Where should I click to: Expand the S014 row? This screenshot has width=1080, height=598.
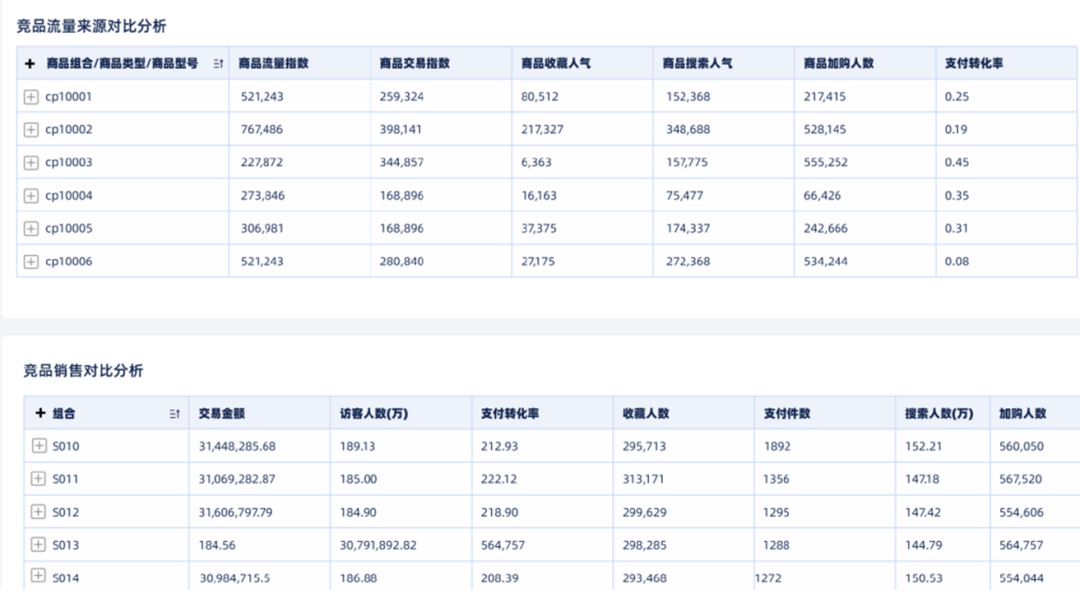(x=39, y=575)
